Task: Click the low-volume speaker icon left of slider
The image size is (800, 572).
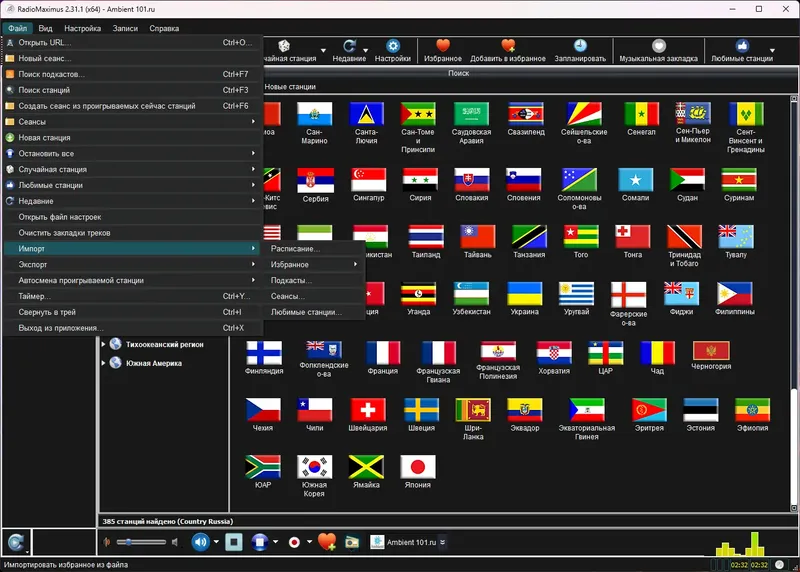Action: point(107,542)
